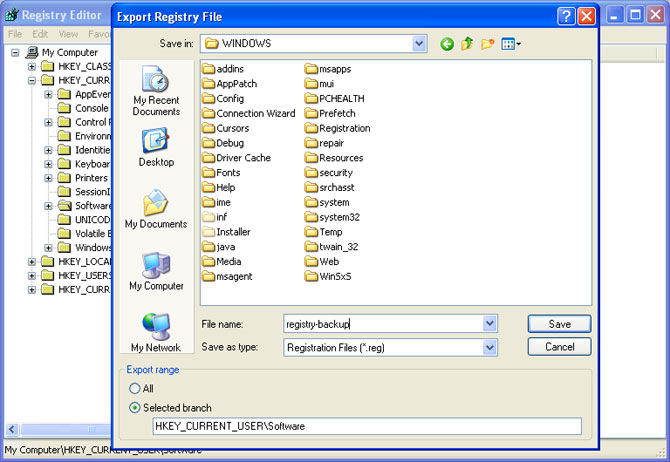Click the Save button

point(559,324)
